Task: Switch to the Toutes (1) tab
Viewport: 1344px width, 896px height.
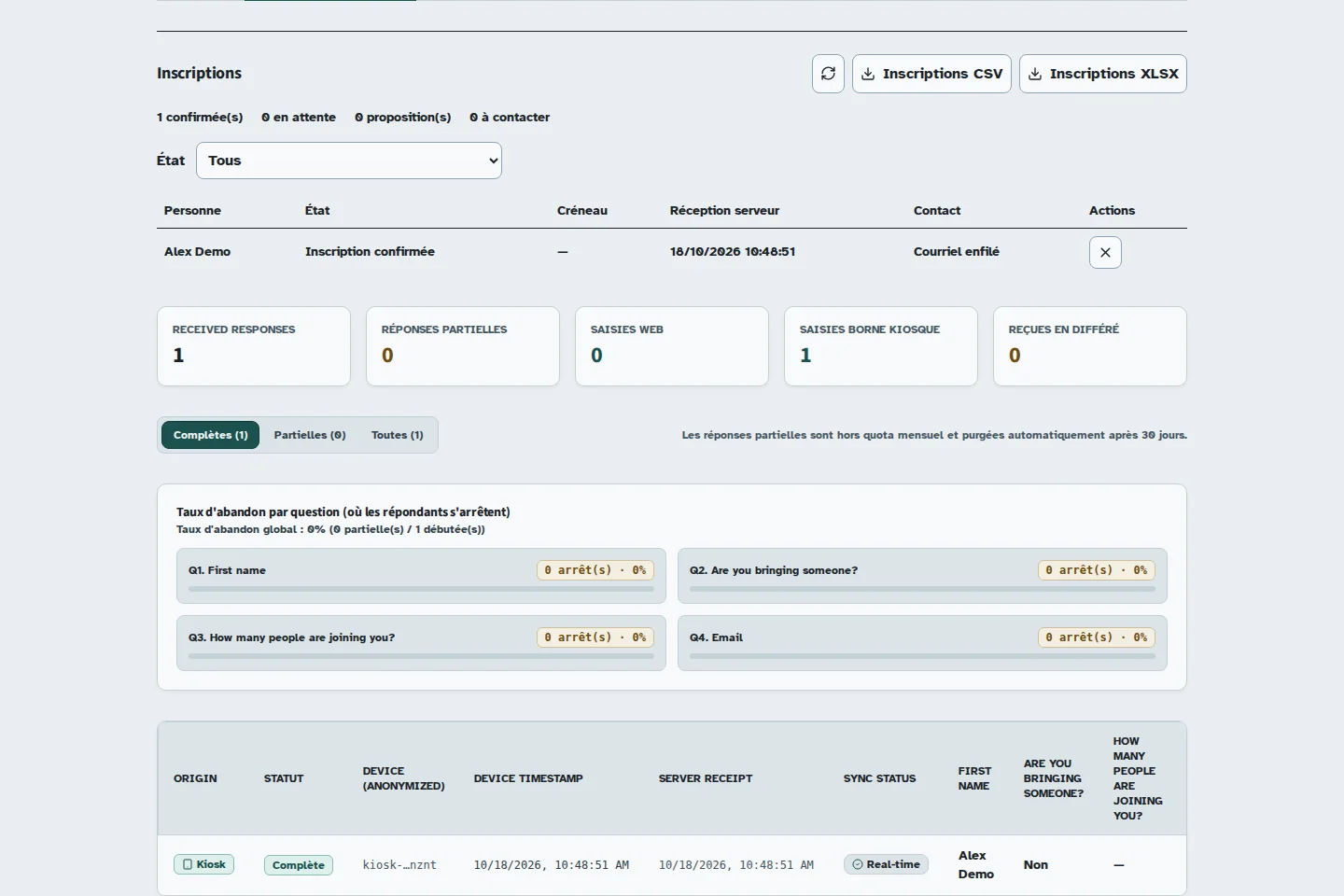Action: [398, 435]
